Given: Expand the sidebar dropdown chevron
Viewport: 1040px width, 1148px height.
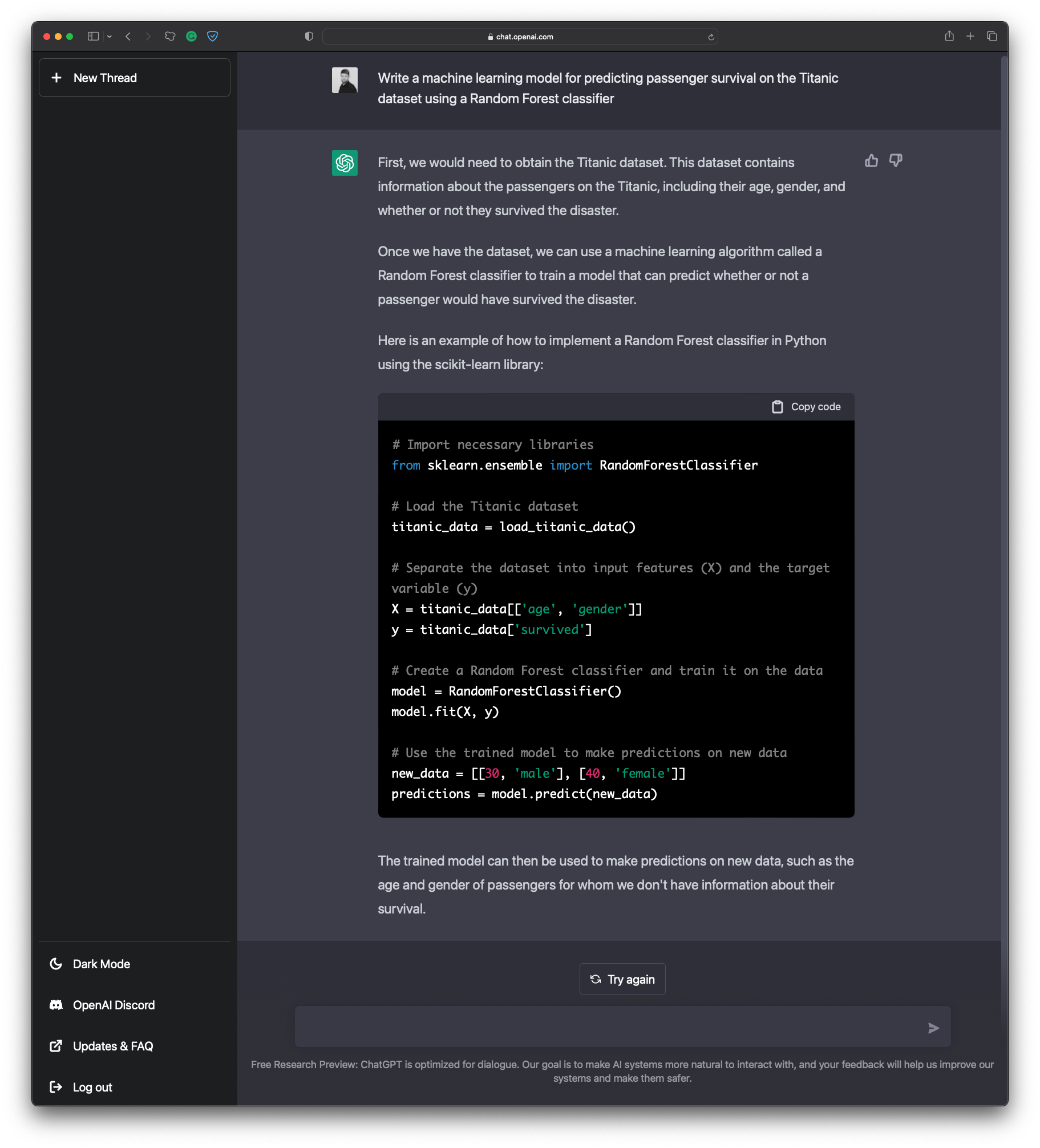Looking at the screenshot, I should coord(110,37).
